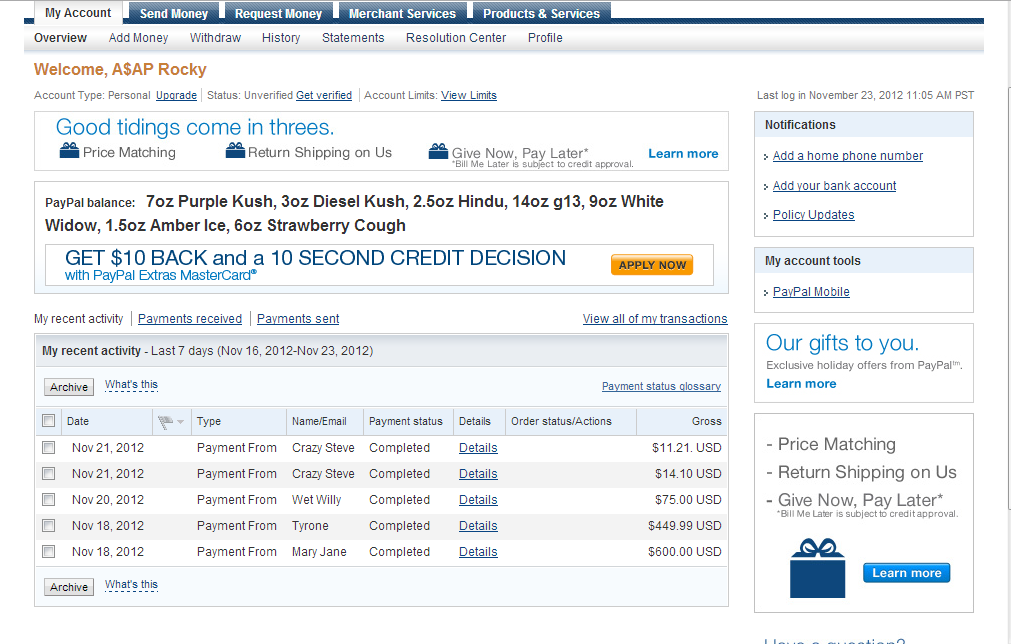This screenshot has height=644, width=1011.
Task: Open the Send Money tab
Action: pos(173,13)
